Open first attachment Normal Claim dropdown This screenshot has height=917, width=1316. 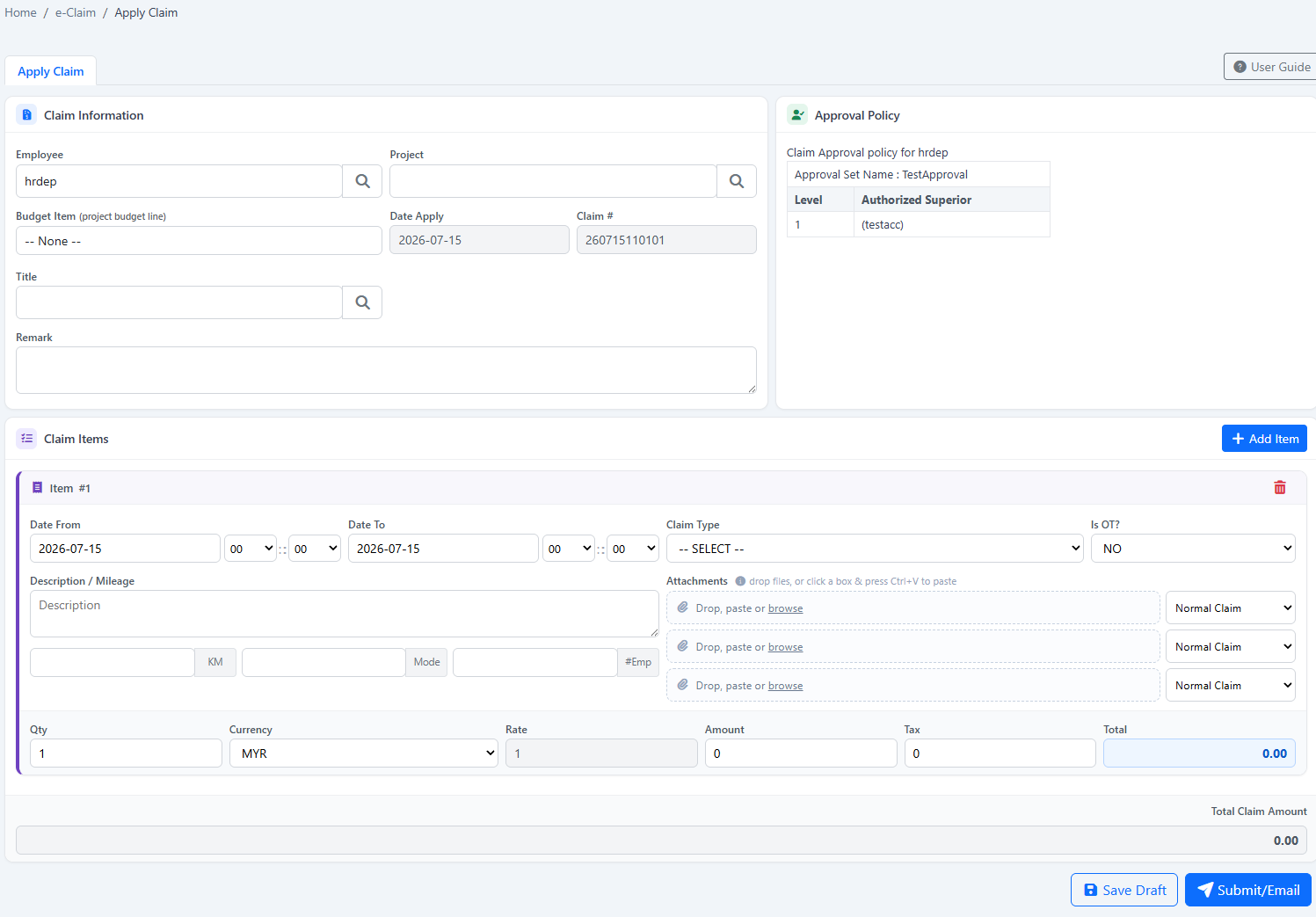(x=1231, y=608)
